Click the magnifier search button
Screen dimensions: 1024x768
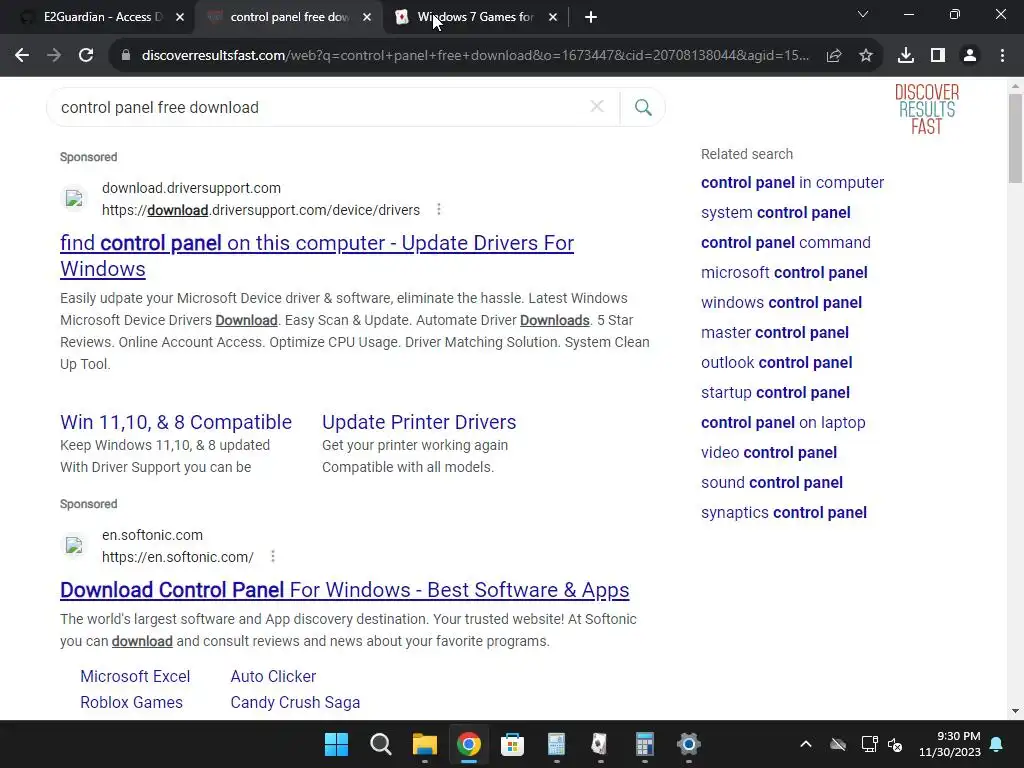643,107
